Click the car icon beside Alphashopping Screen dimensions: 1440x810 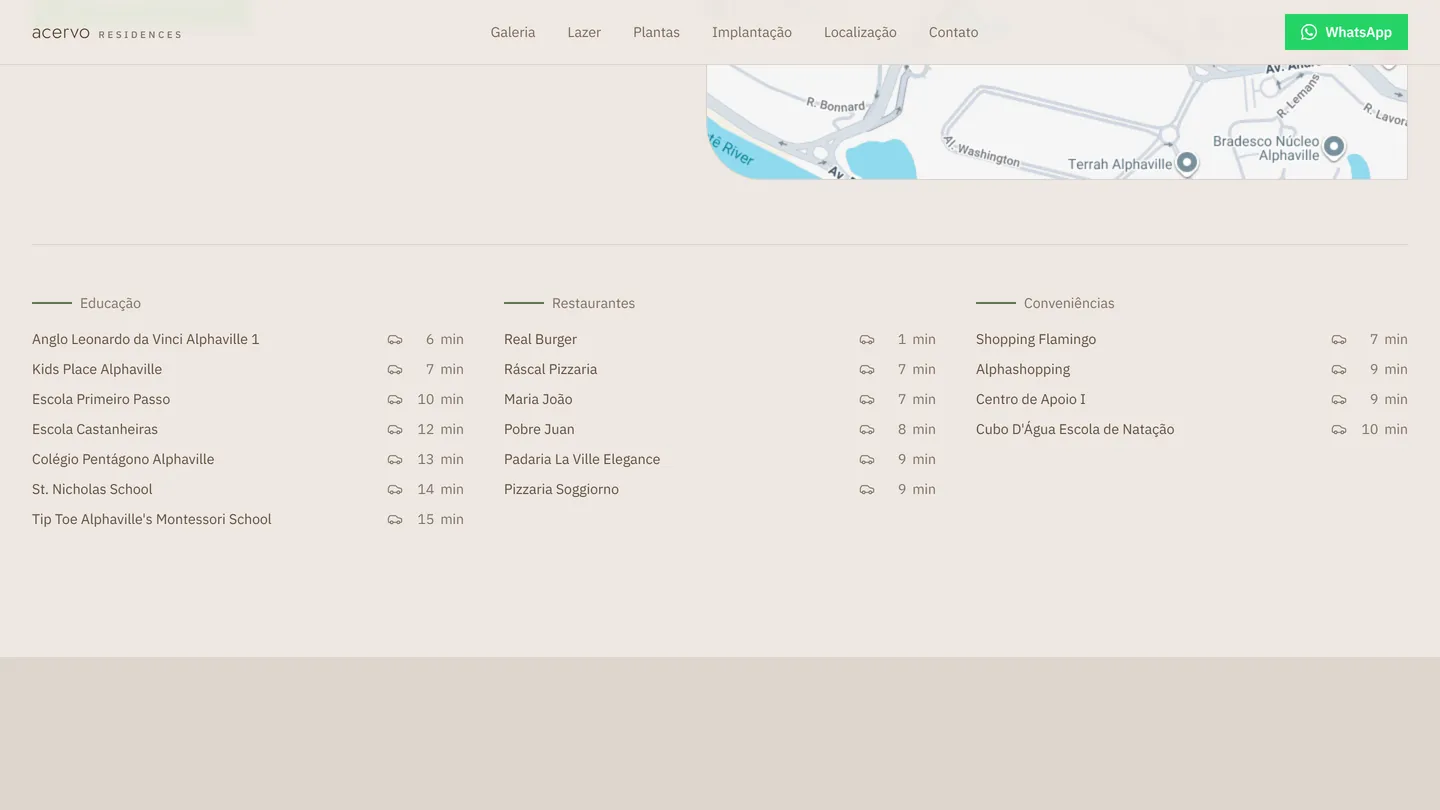point(1339,370)
